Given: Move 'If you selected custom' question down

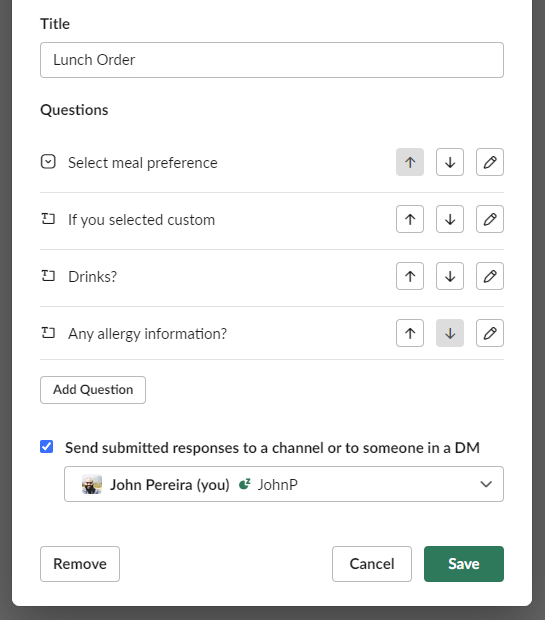Looking at the screenshot, I should point(450,219).
